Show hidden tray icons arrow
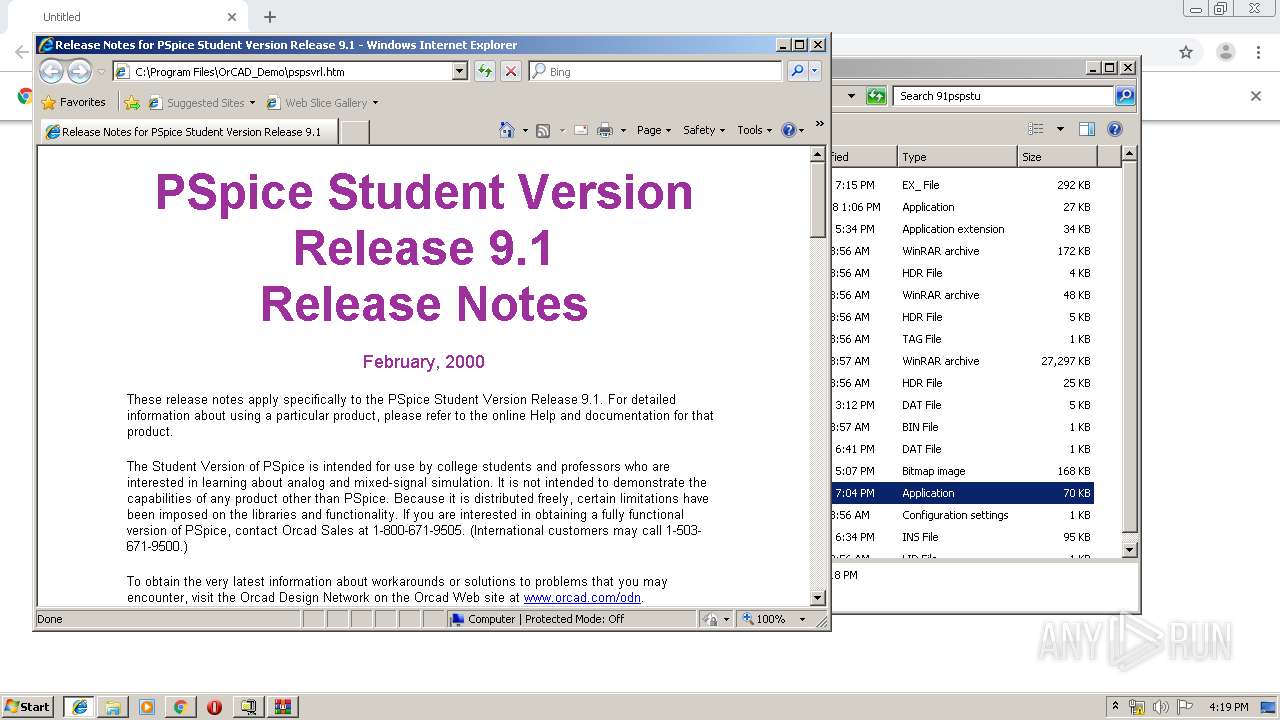Image resolution: width=1280 pixels, height=720 pixels. click(1115, 707)
